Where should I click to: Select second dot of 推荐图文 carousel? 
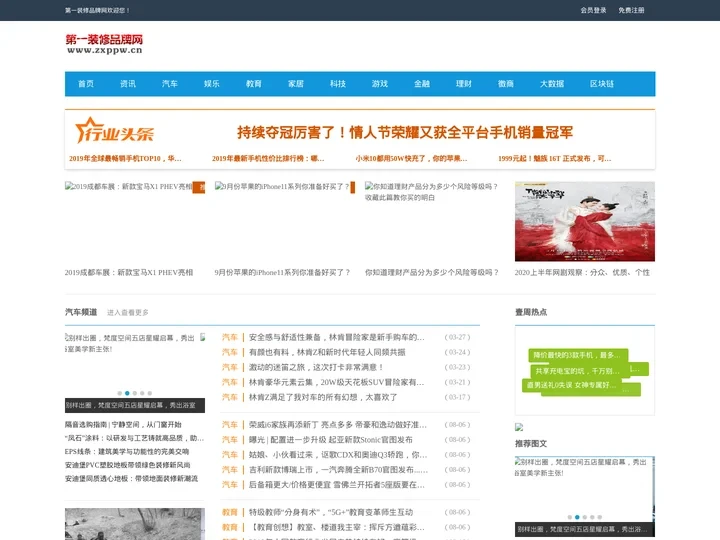(577, 517)
